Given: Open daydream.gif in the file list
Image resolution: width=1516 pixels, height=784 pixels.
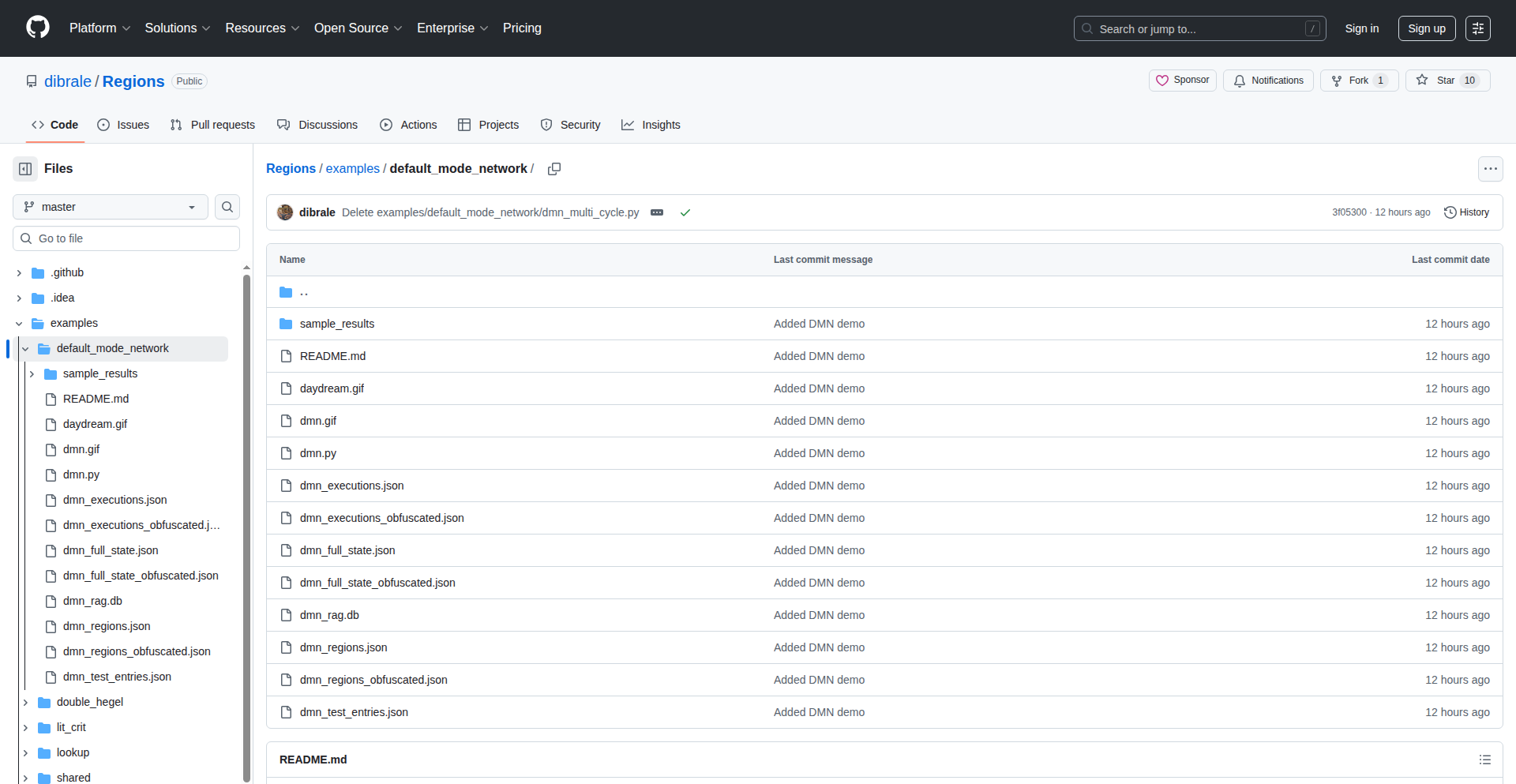Looking at the screenshot, I should tap(332, 388).
